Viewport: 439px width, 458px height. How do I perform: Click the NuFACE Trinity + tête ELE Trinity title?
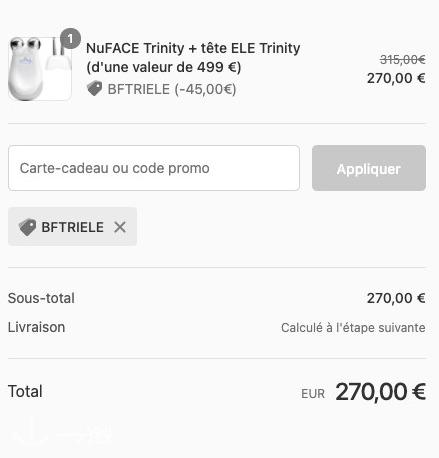(193, 48)
